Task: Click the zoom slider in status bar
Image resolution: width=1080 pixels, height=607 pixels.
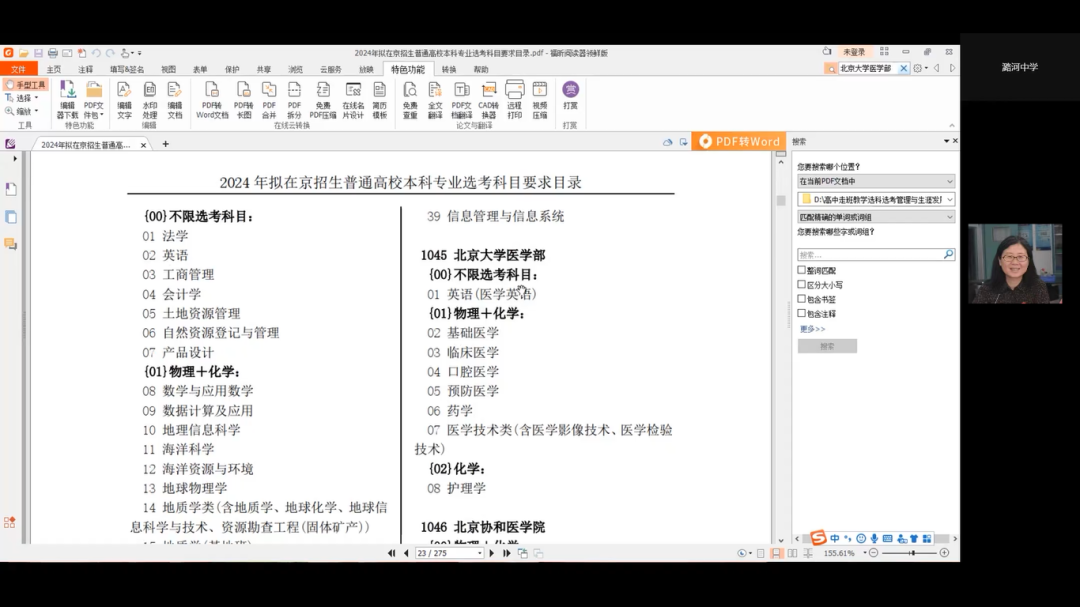Action: (910, 553)
